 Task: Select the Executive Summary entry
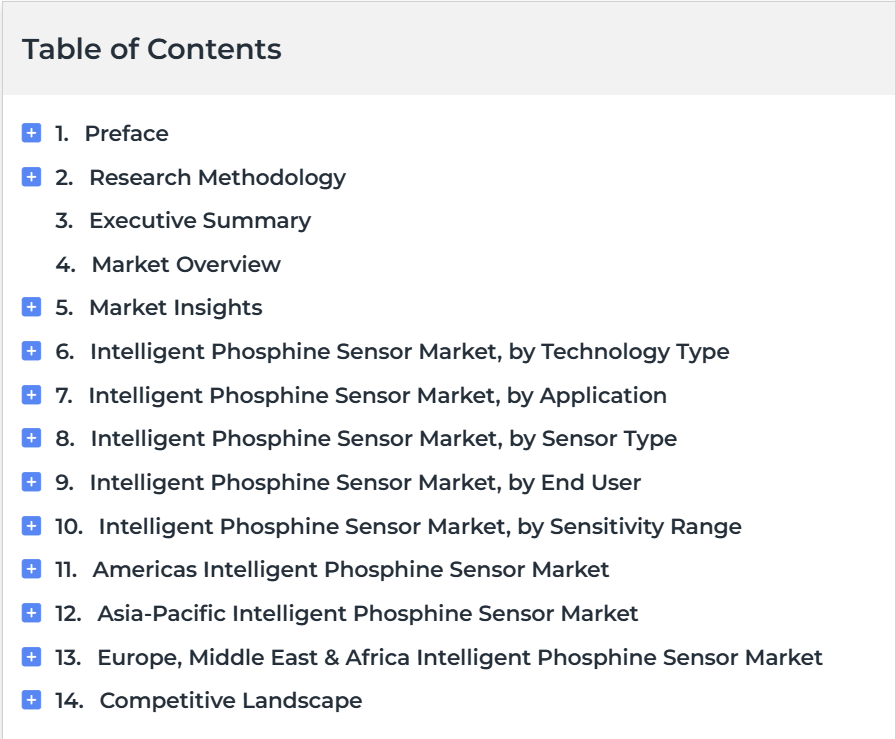coord(200,221)
